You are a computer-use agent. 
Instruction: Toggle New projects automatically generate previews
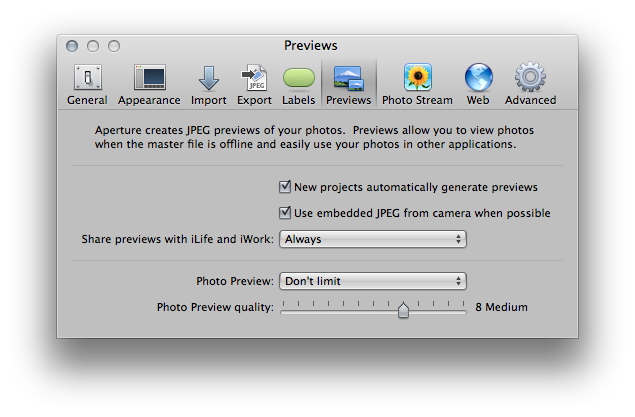(285, 187)
